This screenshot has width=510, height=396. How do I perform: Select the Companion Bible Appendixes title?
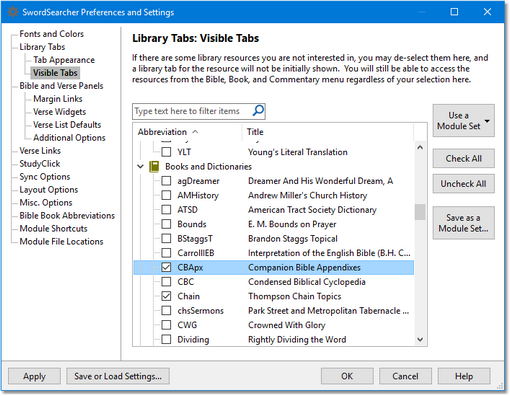pyautogui.click(x=304, y=267)
